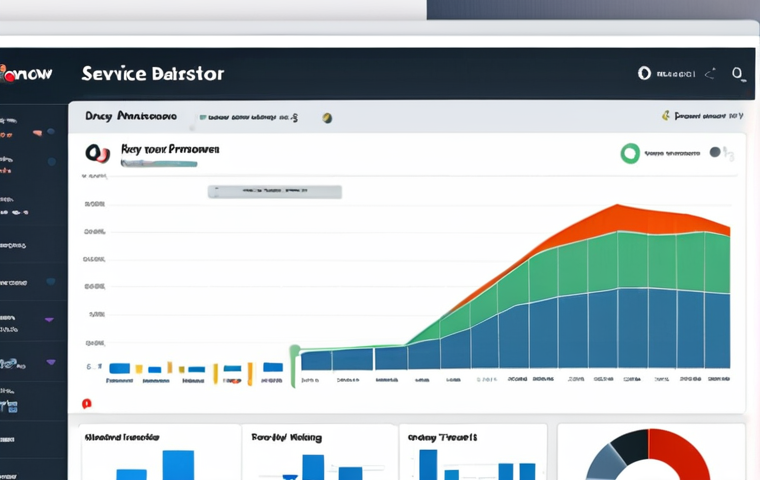Click the orange arrow icon in sidebar
The width and height of the screenshot is (760, 480).
(37, 132)
